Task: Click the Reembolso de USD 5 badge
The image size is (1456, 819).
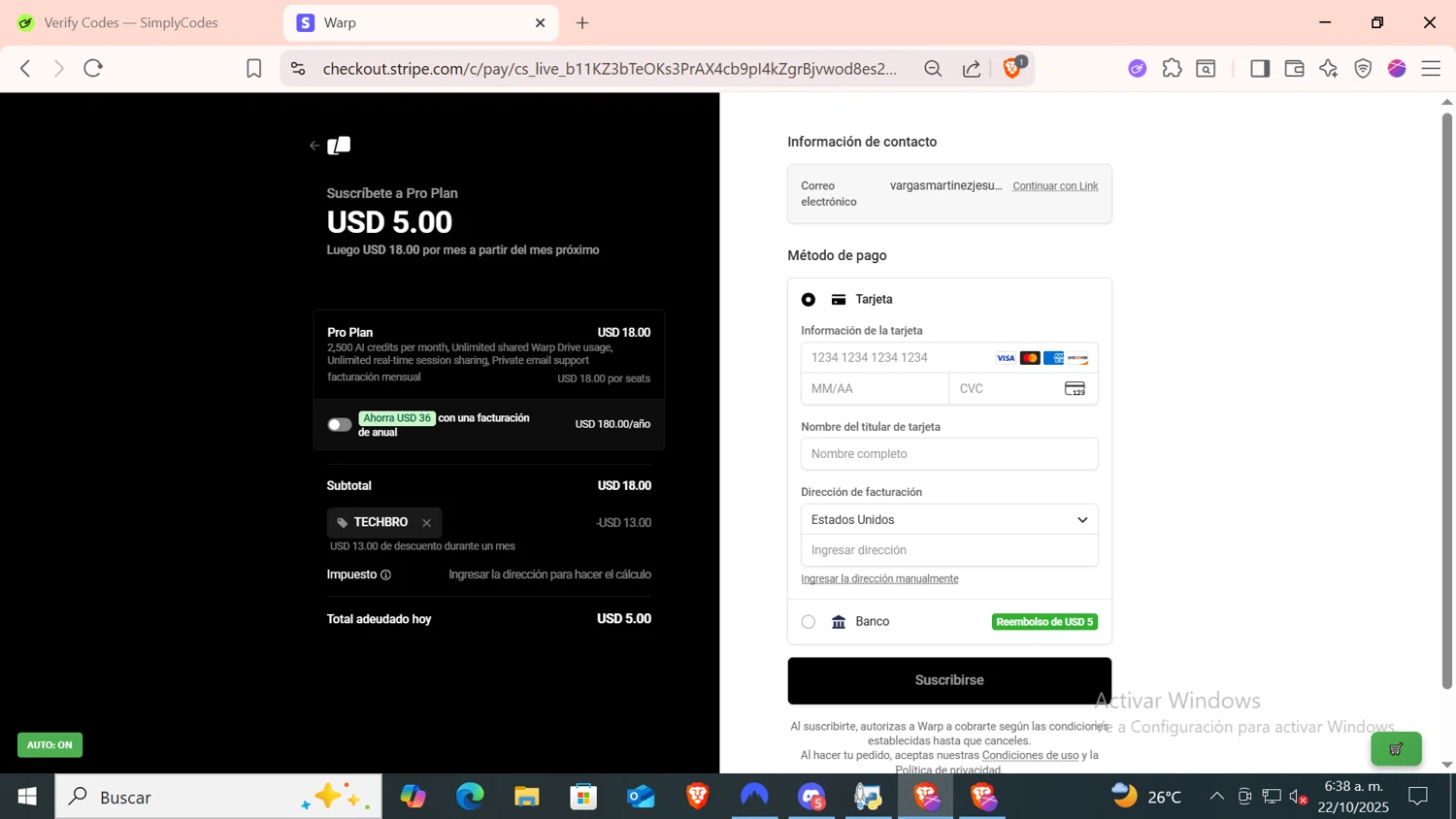Action: 1044,622
